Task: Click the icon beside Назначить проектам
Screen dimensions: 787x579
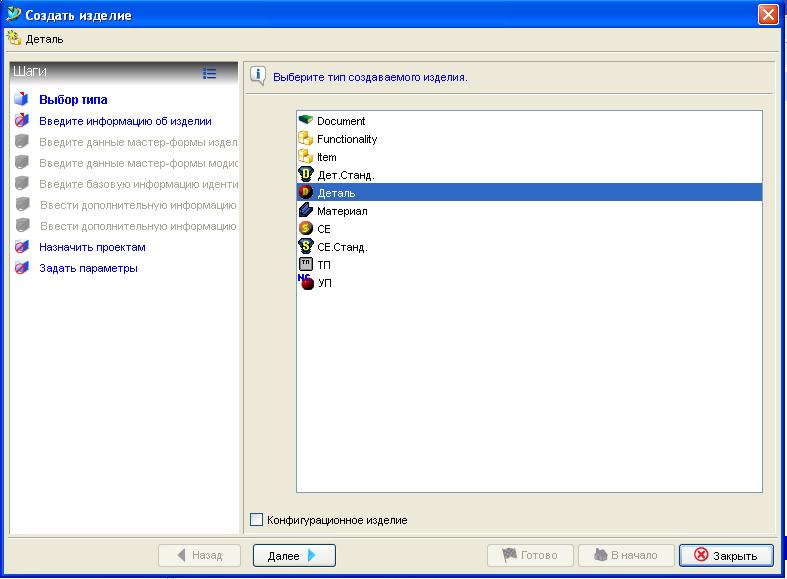Action: 22,247
